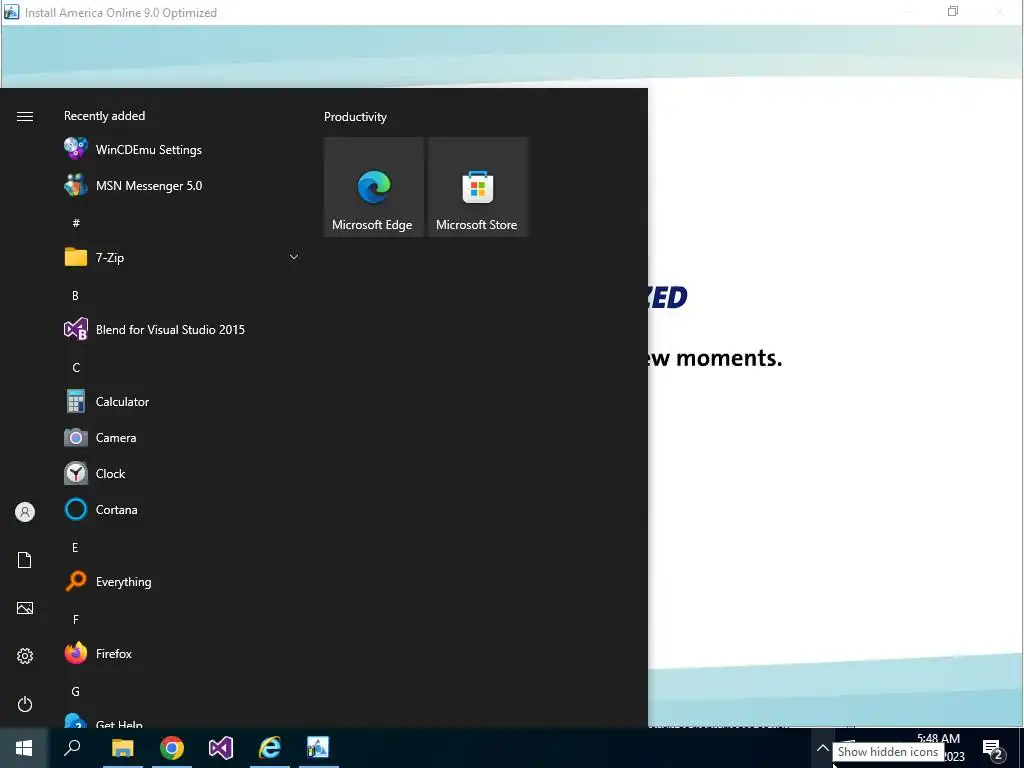
Task: Open the Camera app
Action: tap(182, 438)
